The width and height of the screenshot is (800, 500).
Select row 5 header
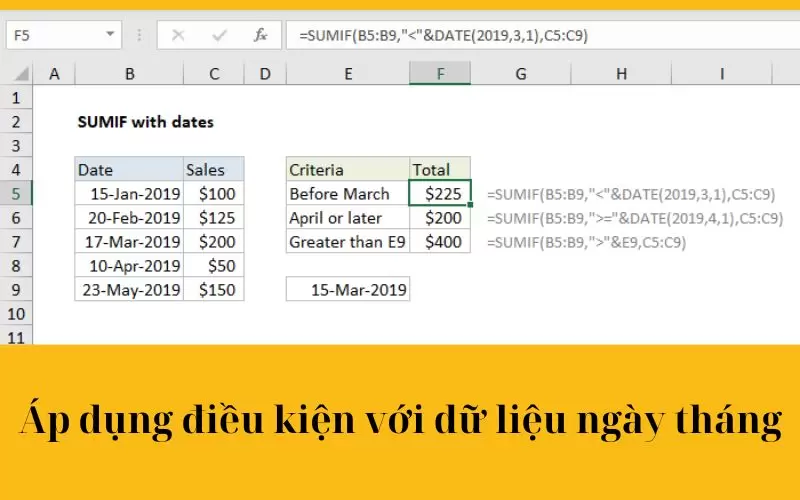tap(16, 193)
